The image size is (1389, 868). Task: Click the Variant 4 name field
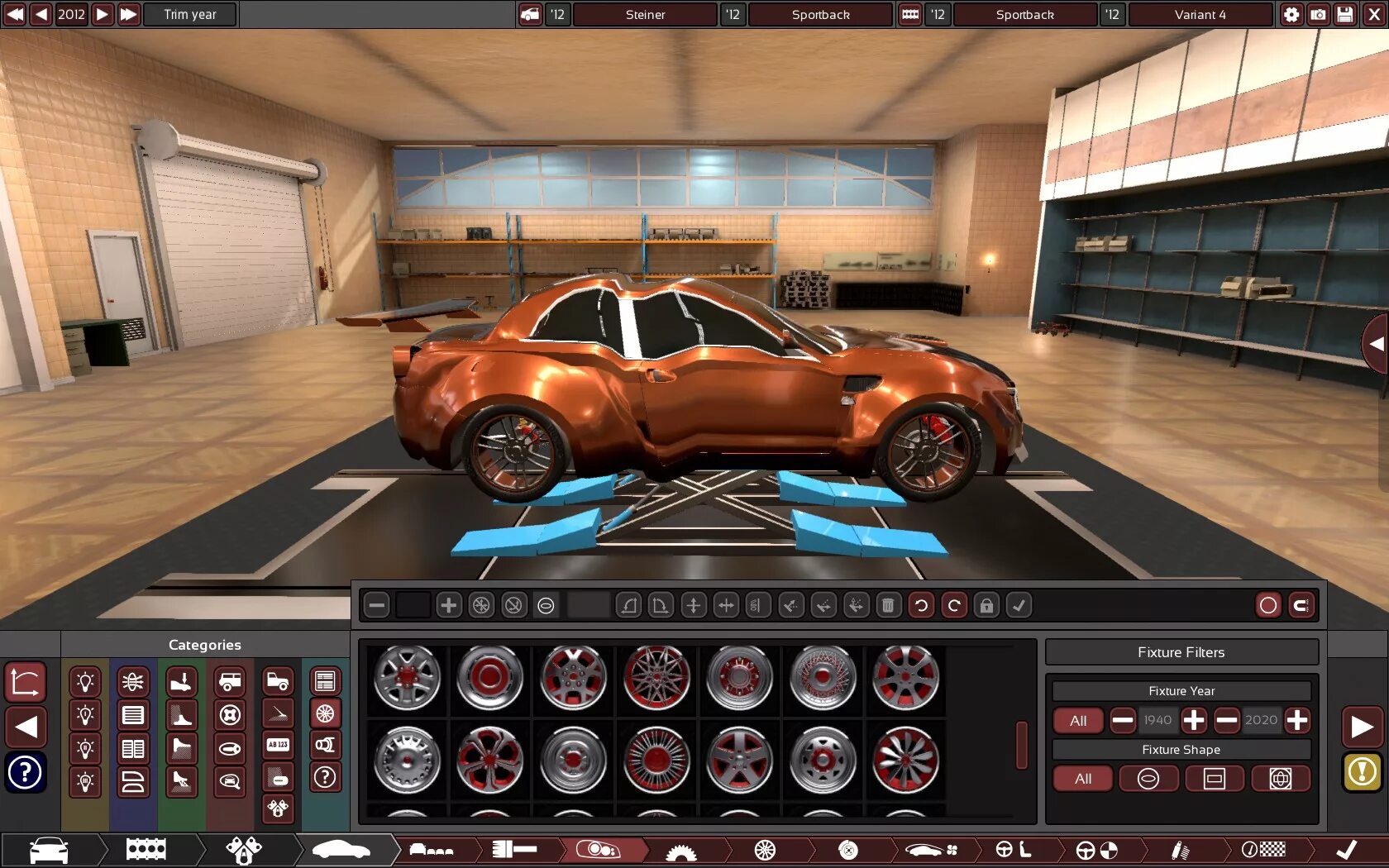[x=1200, y=14]
